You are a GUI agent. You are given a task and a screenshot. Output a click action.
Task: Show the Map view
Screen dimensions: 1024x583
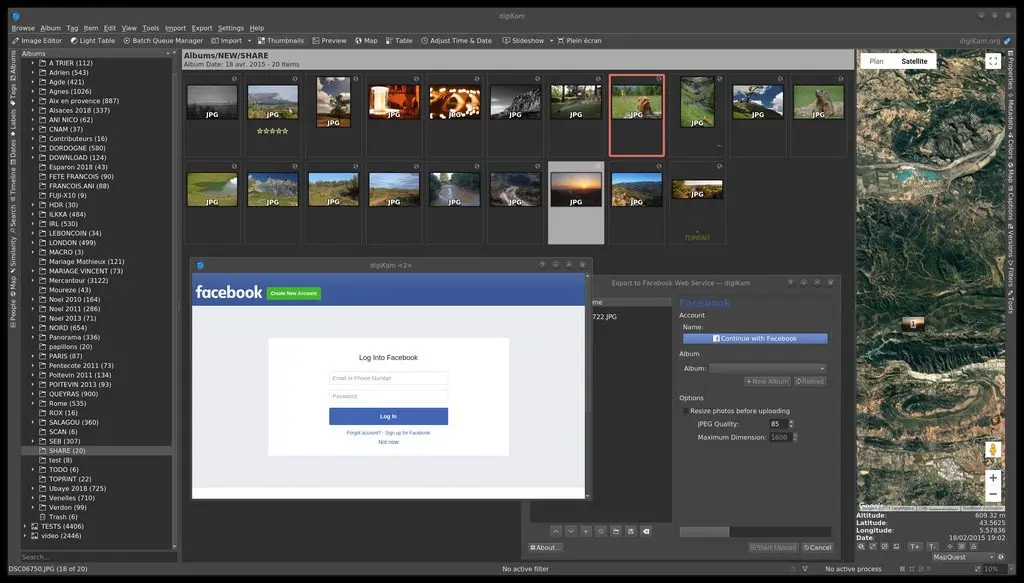point(368,40)
